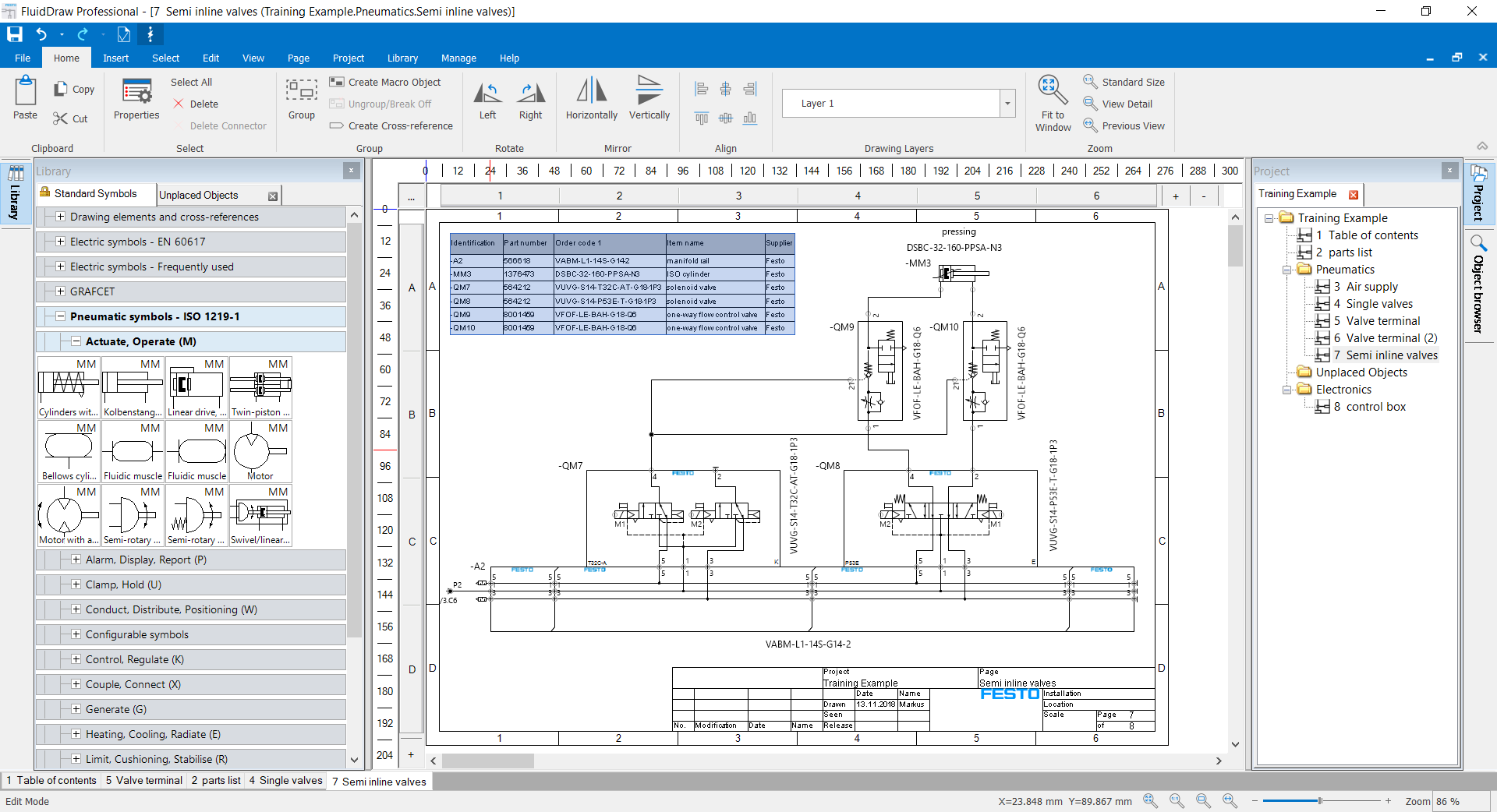Collapse the ribbon with chevron
Screen dimensions: 1497x812
point(1482,147)
